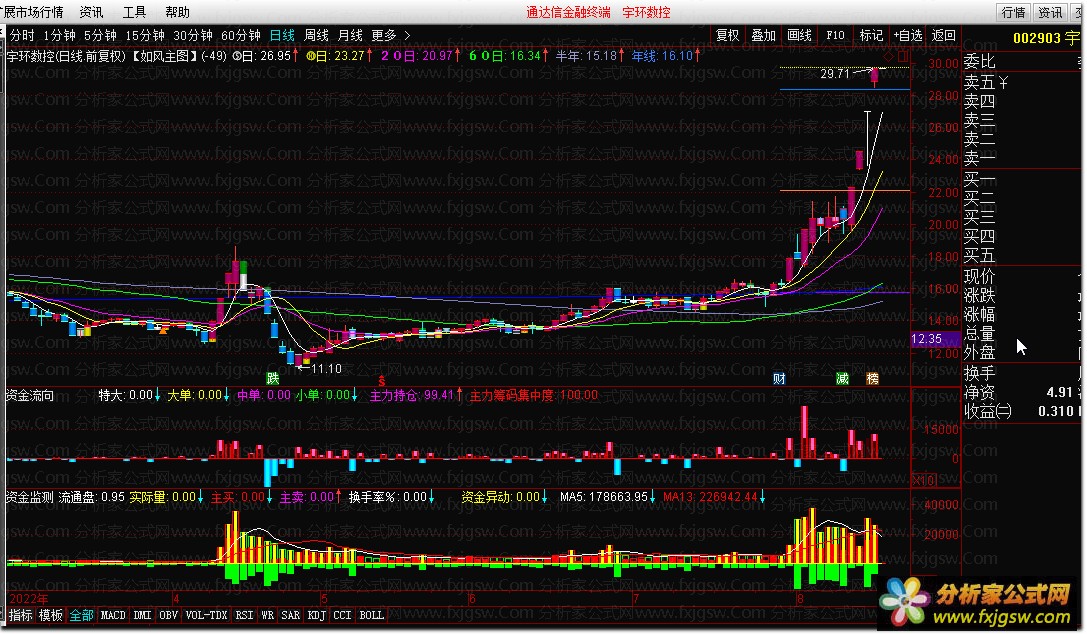Viewport: 1087px width, 634px height.
Task: Click the 委比 row in quote panel
Action: pyautogui.click(x=1022, y=62)
